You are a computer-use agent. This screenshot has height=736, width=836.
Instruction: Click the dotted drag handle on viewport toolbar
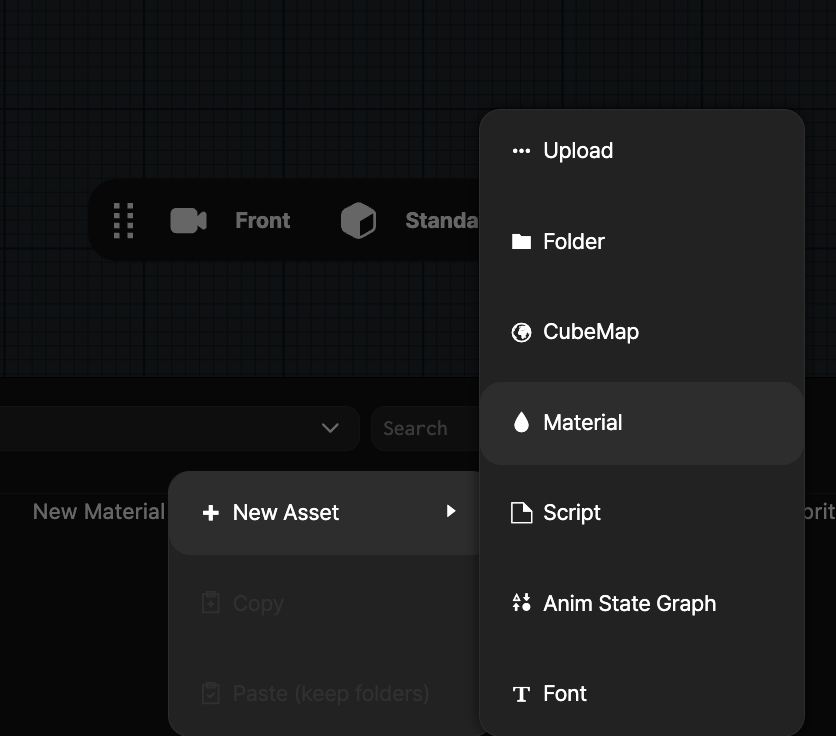point(123,220)
